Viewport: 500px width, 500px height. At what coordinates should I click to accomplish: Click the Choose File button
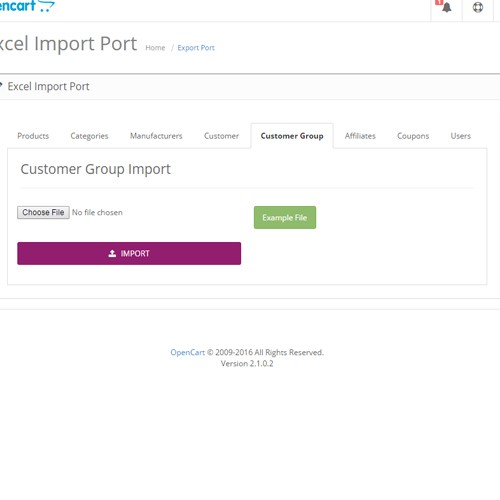tap(43, 212)
